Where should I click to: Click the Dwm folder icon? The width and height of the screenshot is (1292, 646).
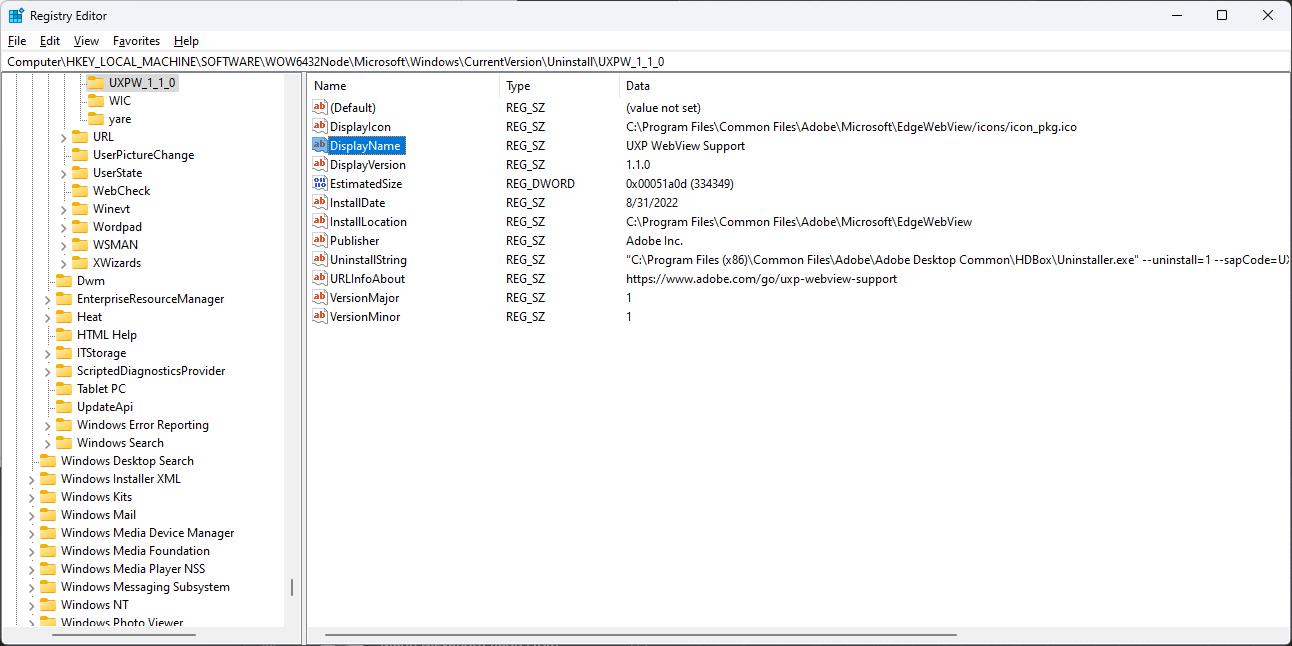click(x=63, y=281)
